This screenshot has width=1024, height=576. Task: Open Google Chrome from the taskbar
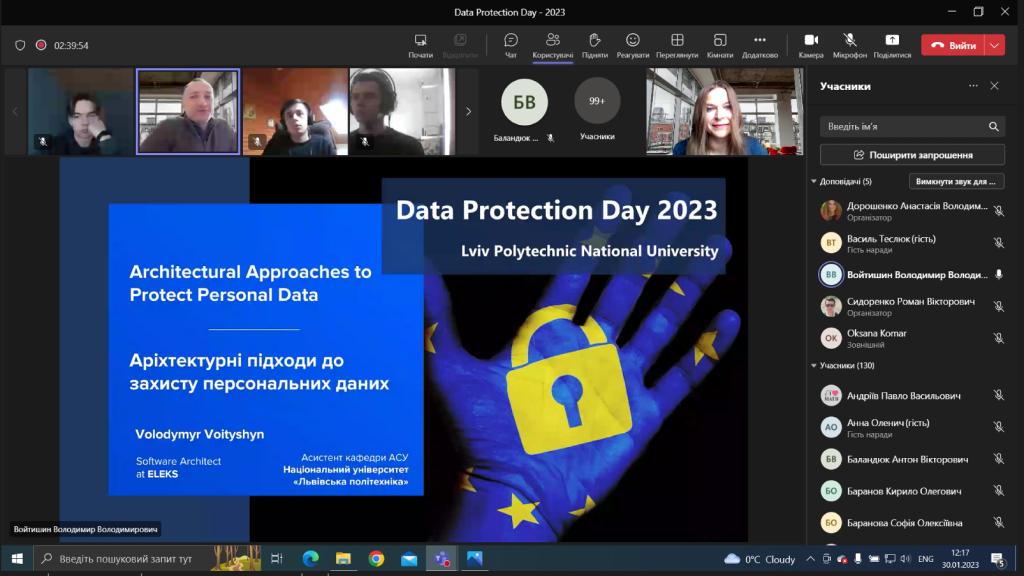(376, 559)
